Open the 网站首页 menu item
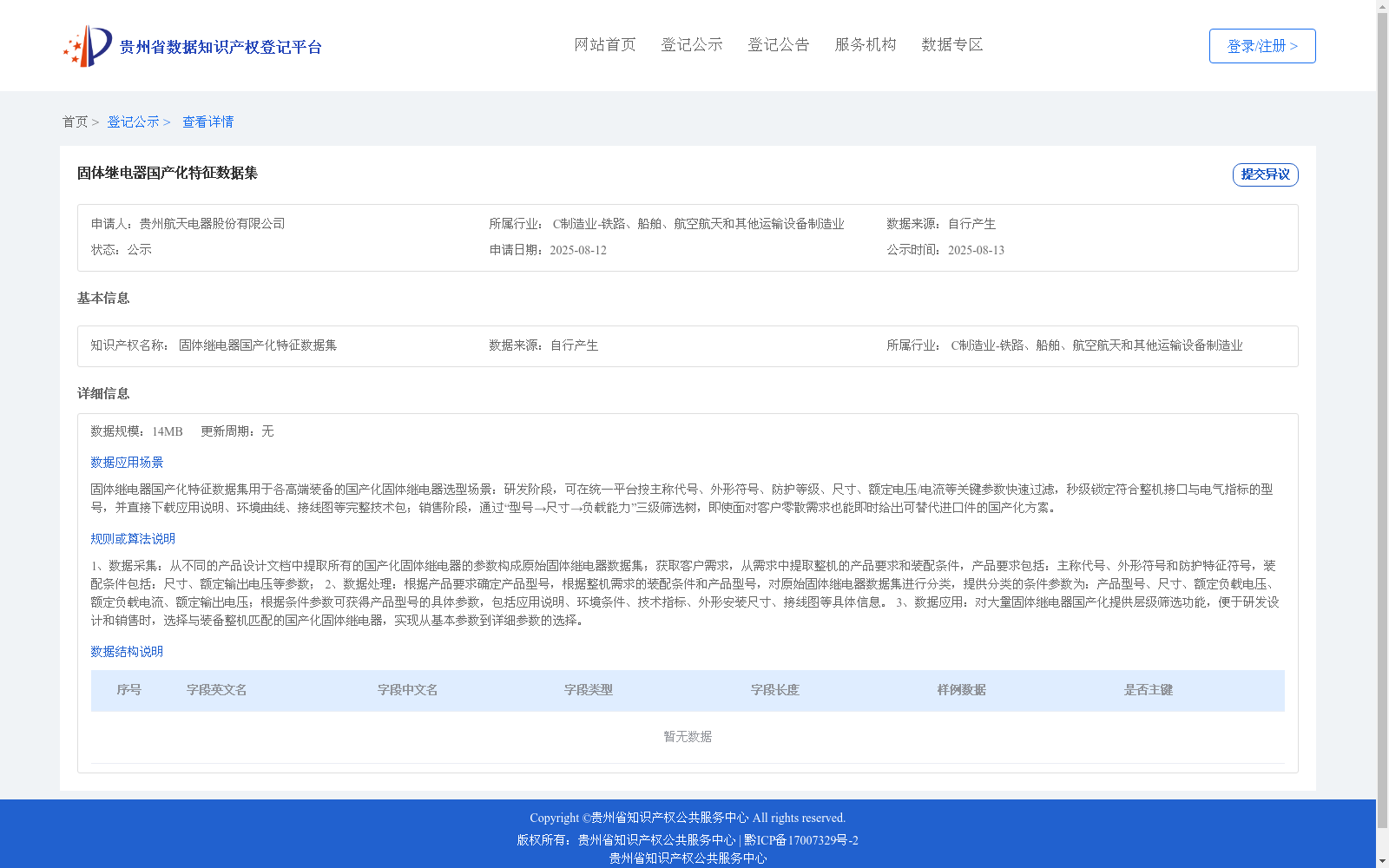The height and width of the screenshot is (868, 1389). pyautogui.click(x=605, y=44)
